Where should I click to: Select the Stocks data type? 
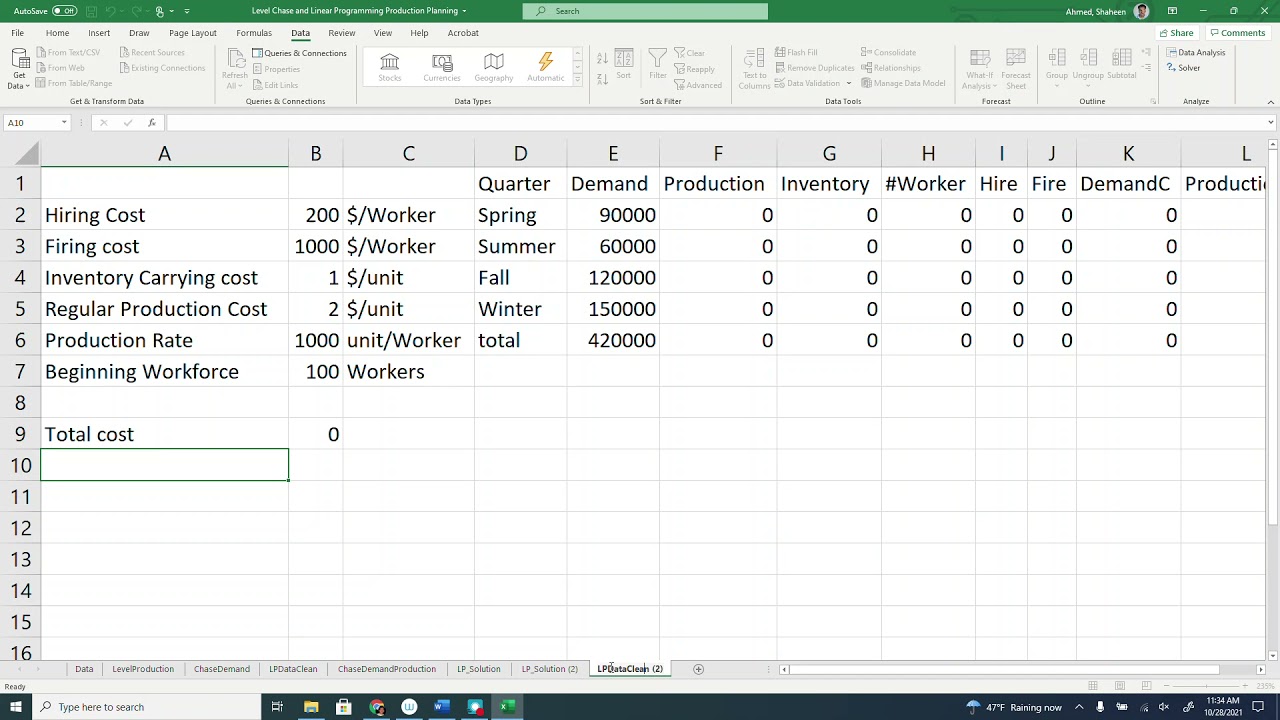tap(390, 68)
